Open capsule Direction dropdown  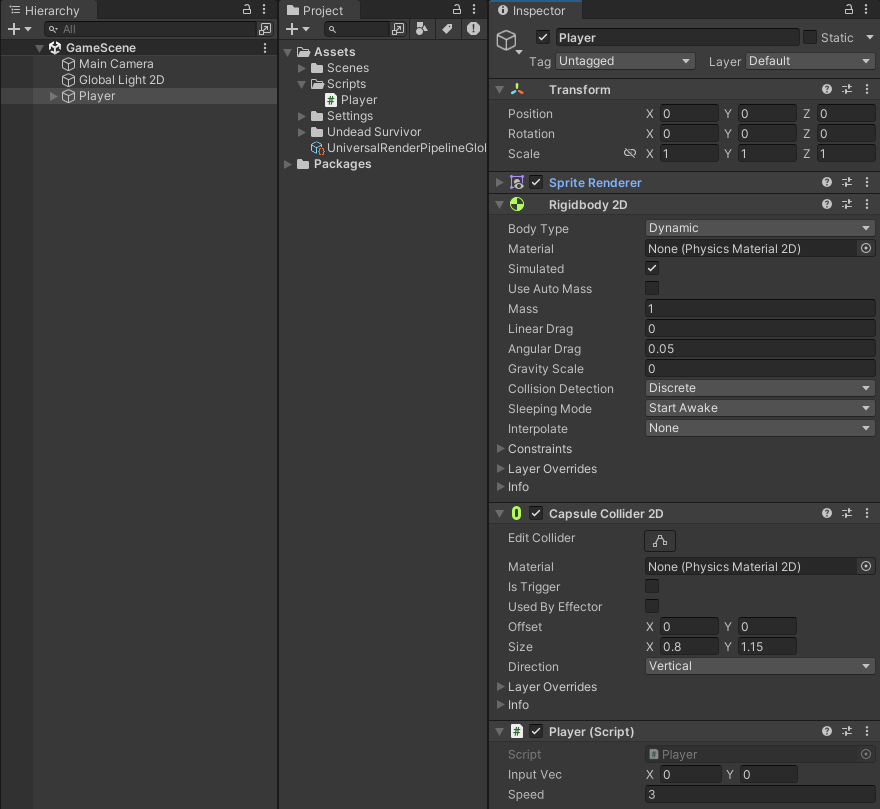point(760,666)
